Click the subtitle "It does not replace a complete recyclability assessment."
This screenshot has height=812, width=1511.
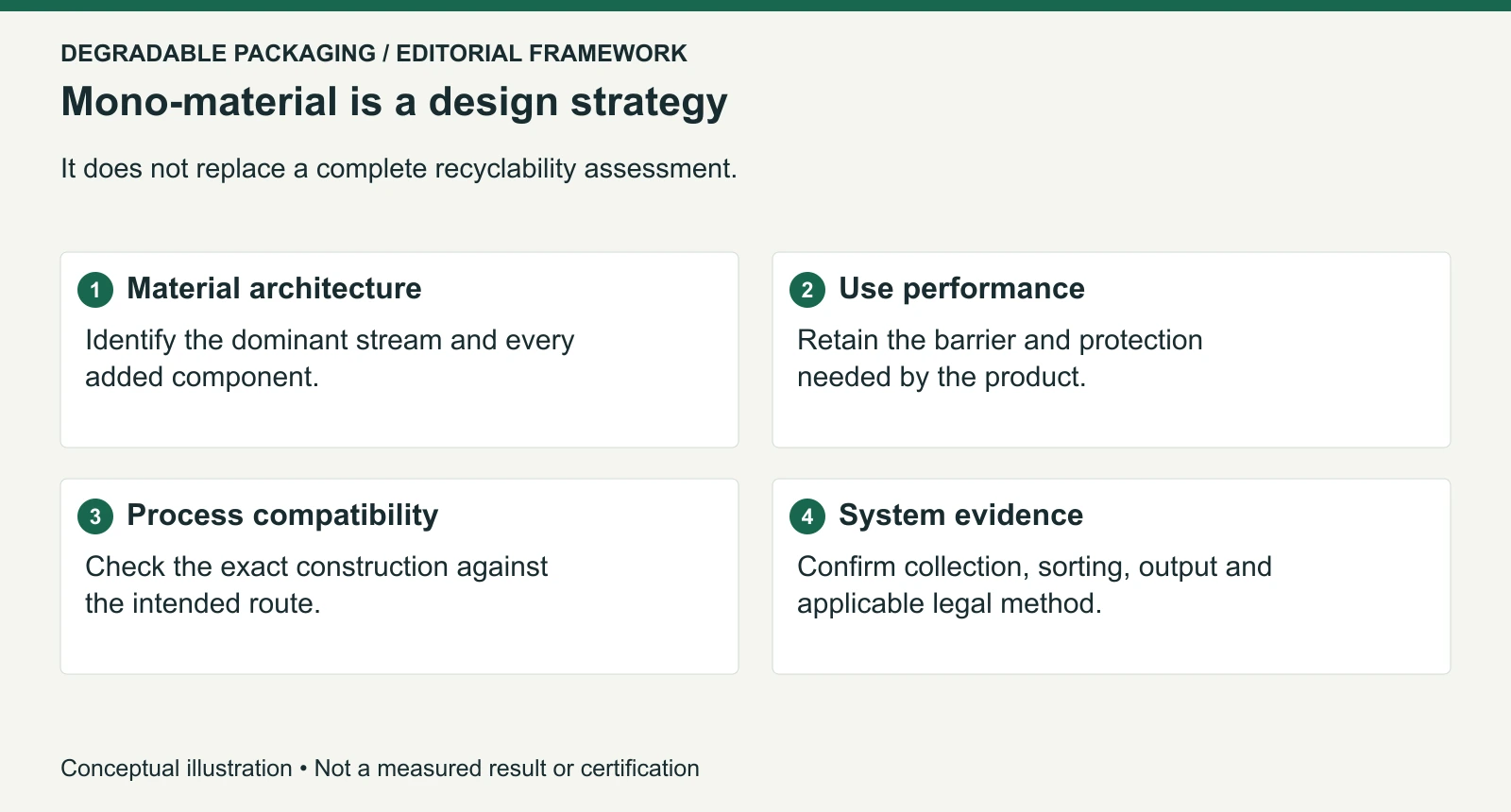(x=399, y=168)
